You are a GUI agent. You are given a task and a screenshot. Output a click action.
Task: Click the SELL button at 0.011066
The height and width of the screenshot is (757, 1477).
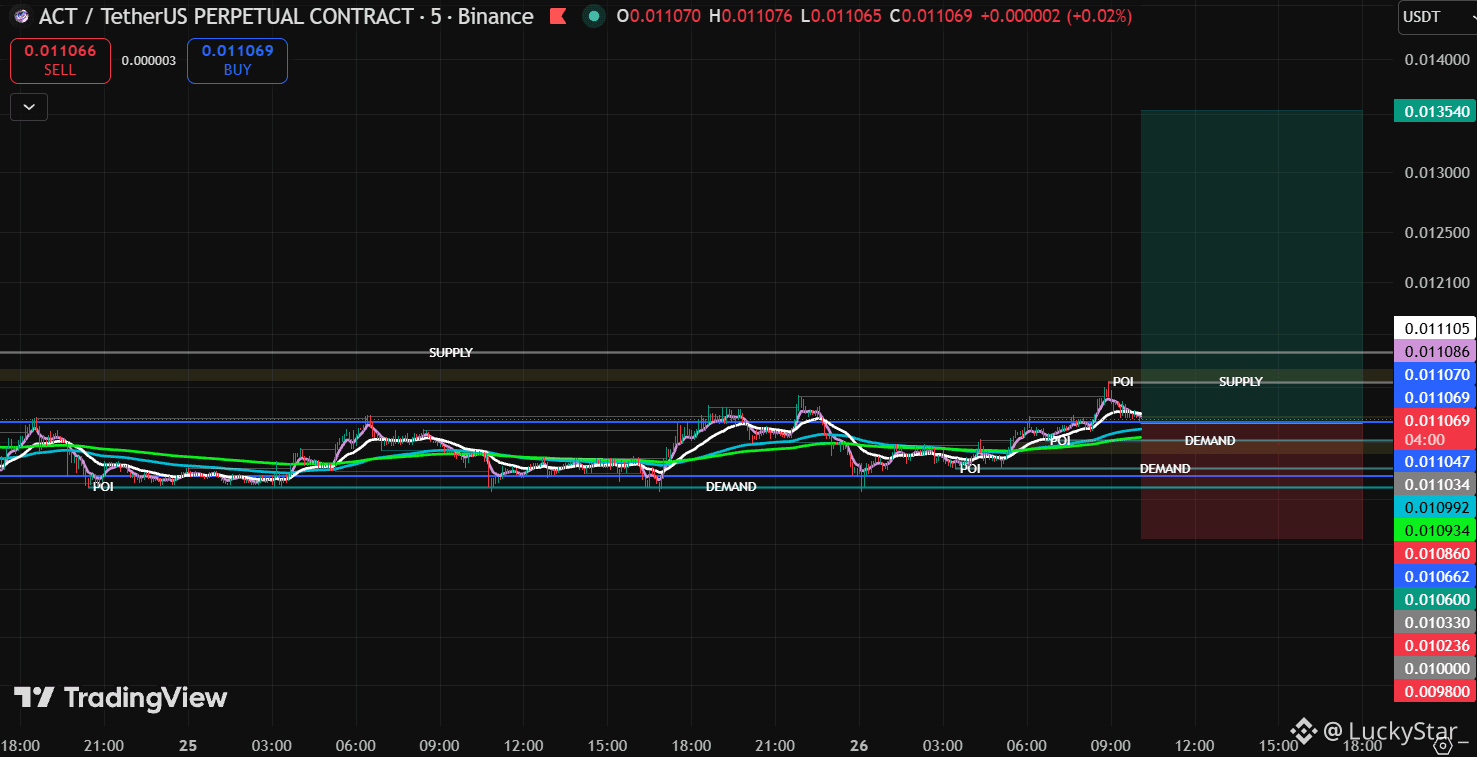coord(60,61)
